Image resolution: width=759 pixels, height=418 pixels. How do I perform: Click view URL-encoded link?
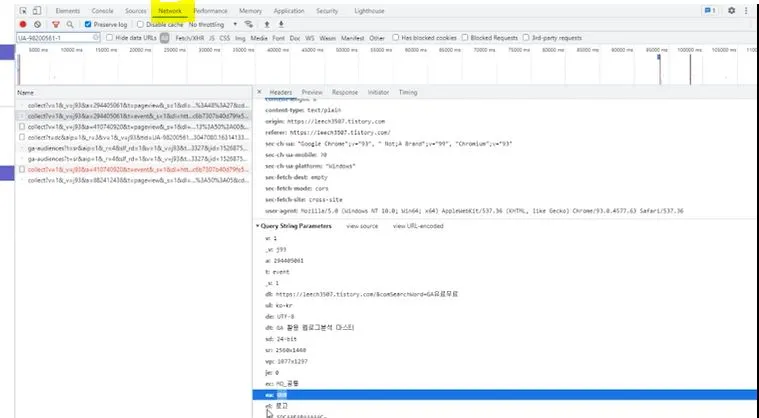point(418,226)
